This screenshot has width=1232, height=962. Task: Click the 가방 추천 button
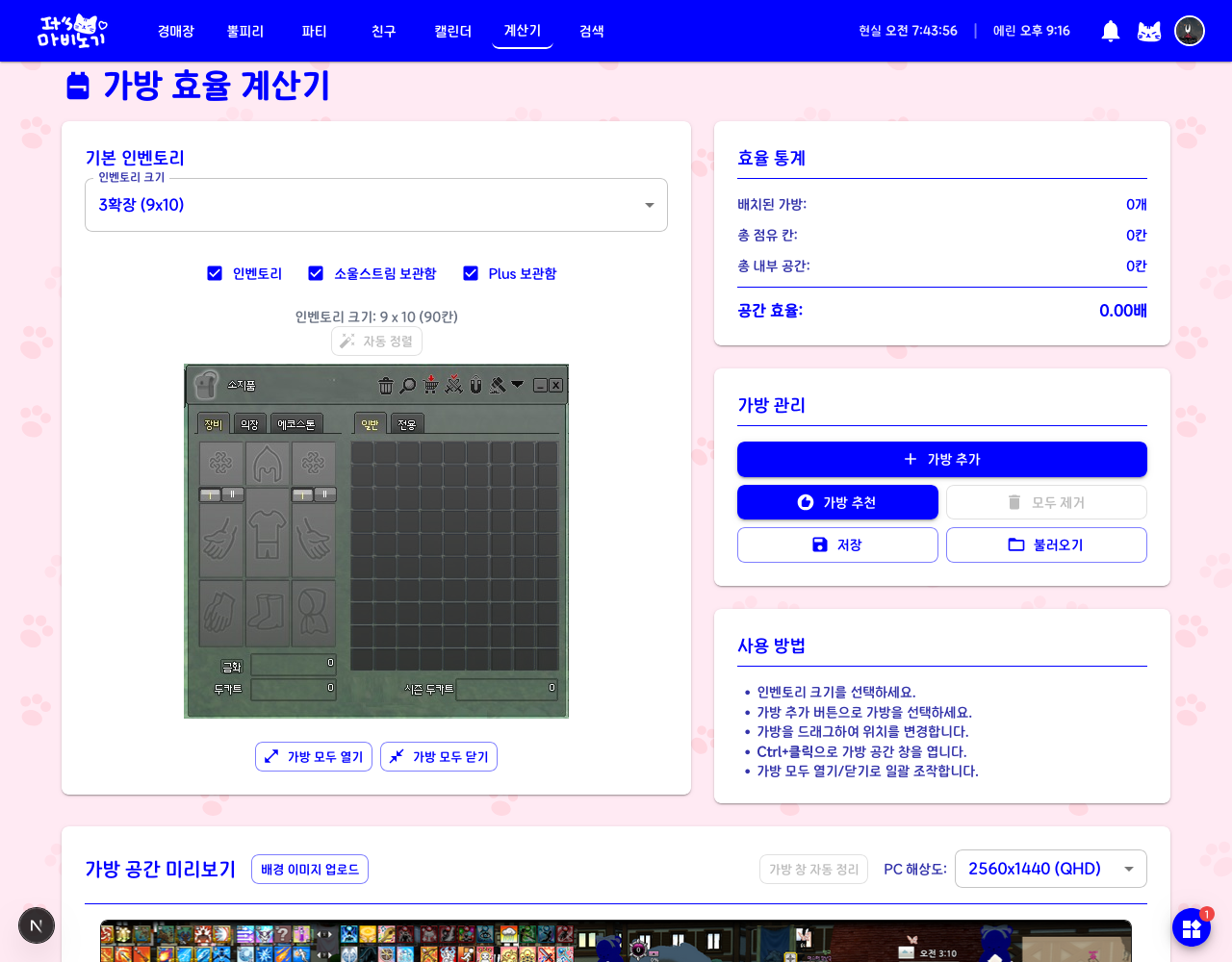click(x=837, y=502)
